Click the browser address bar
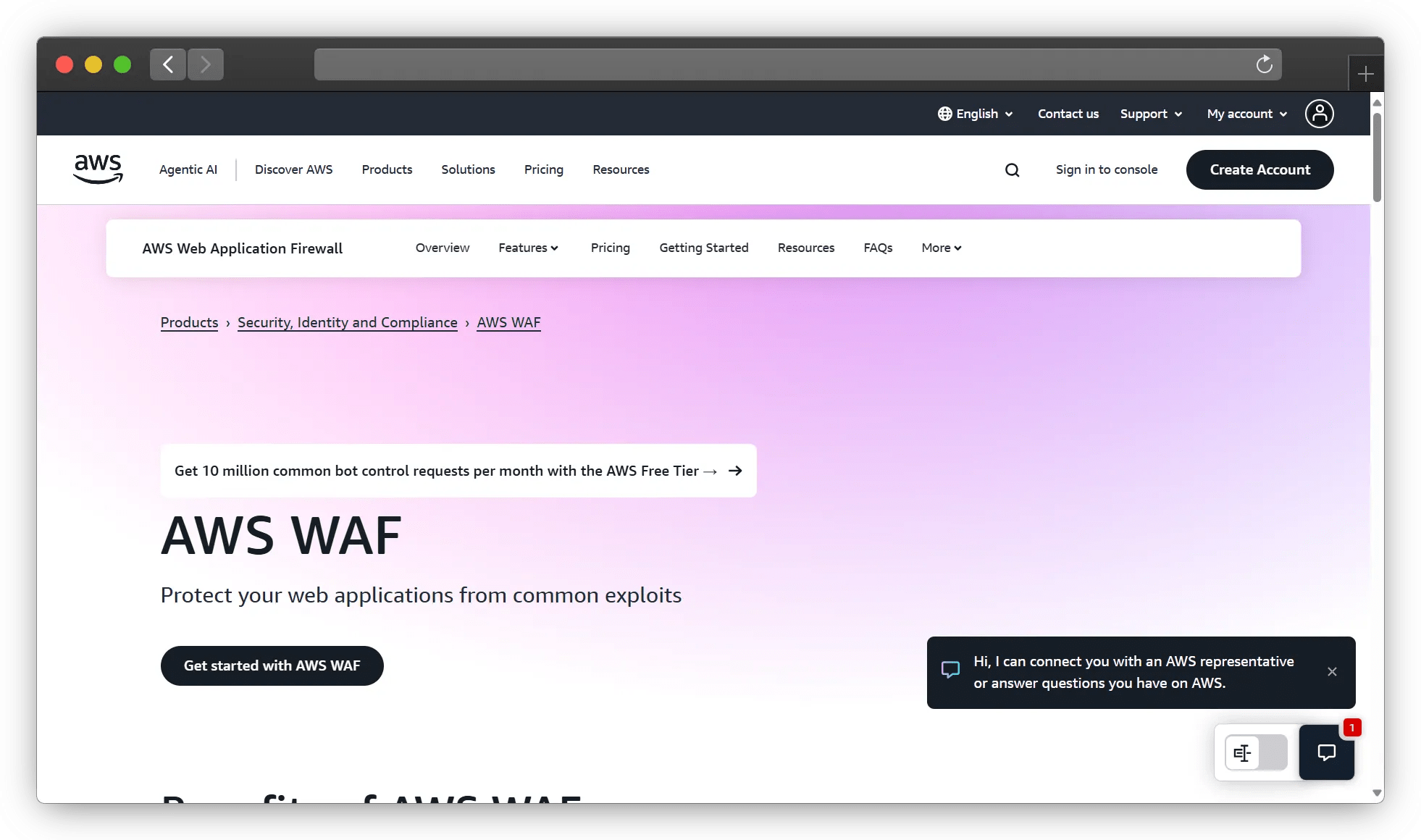This screenshot has height=840, width=1421. (x=782, y=64)
